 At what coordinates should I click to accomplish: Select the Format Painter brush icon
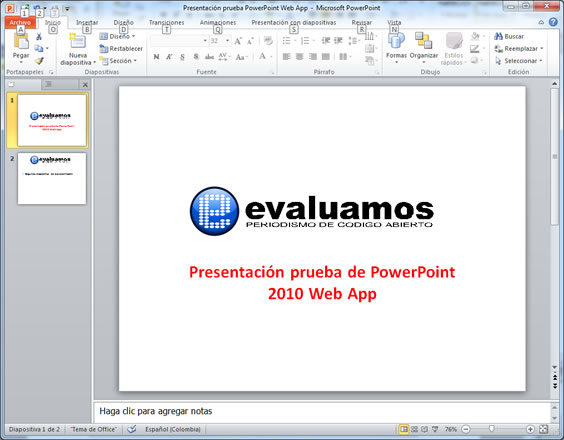point(39,60)
